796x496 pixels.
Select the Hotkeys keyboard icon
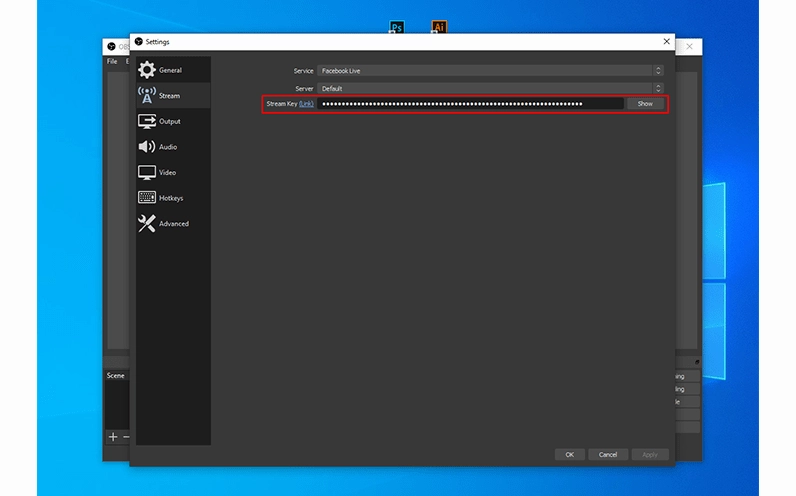[147, 198]
